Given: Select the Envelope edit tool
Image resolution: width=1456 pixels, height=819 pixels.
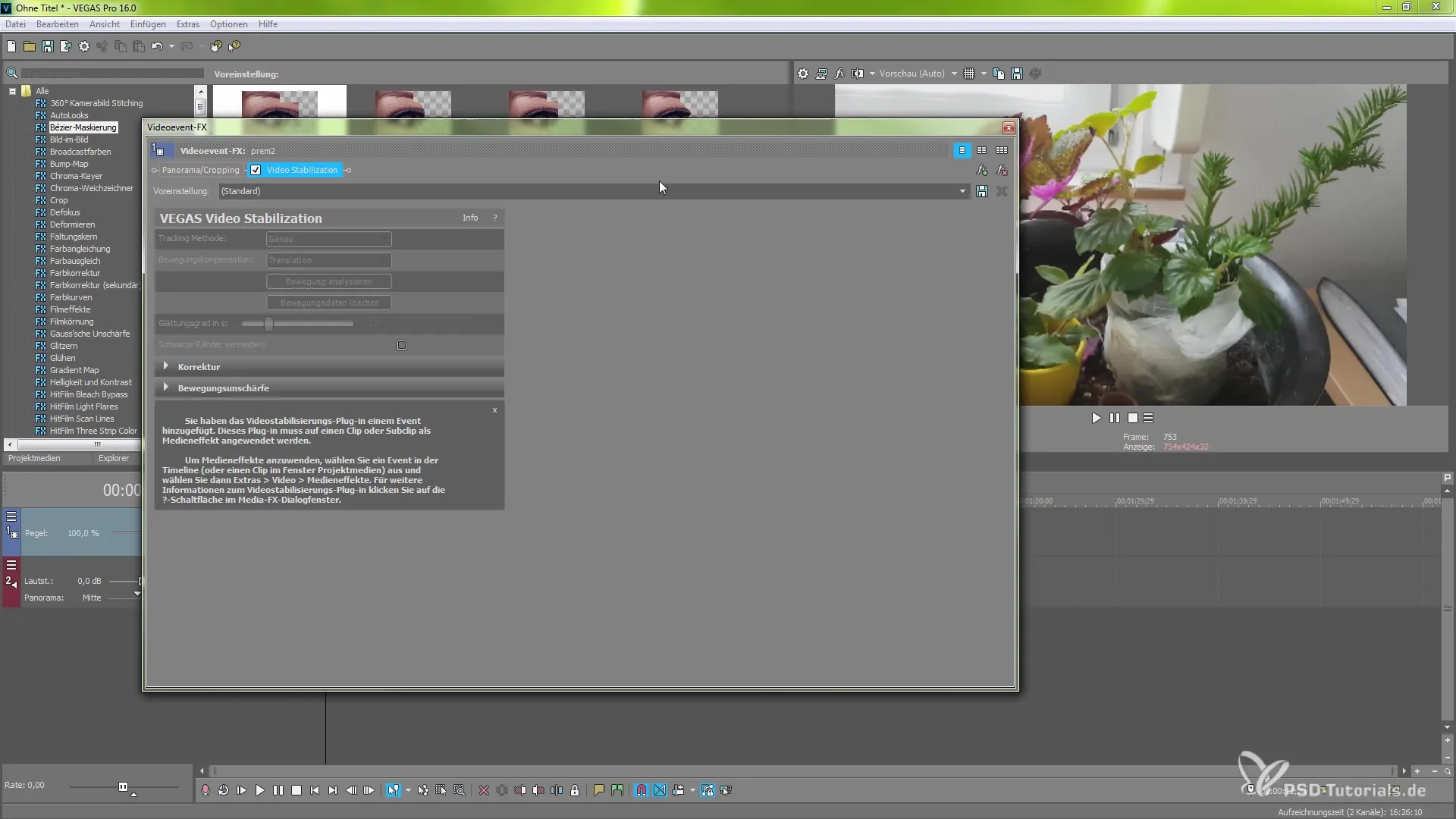Looking at the screenshot, I should point(423,790).
